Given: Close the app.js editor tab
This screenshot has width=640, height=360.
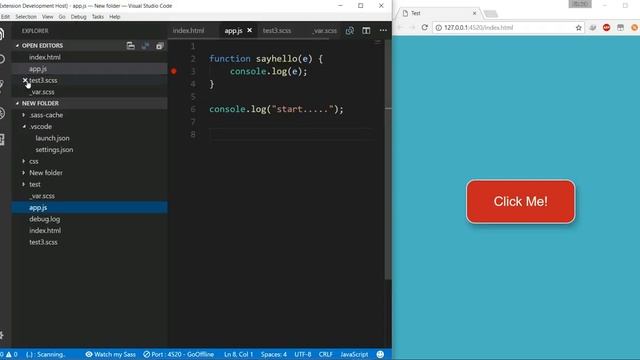Looking at the screenshot, I should pyautogui.click(x=249, y=30).
